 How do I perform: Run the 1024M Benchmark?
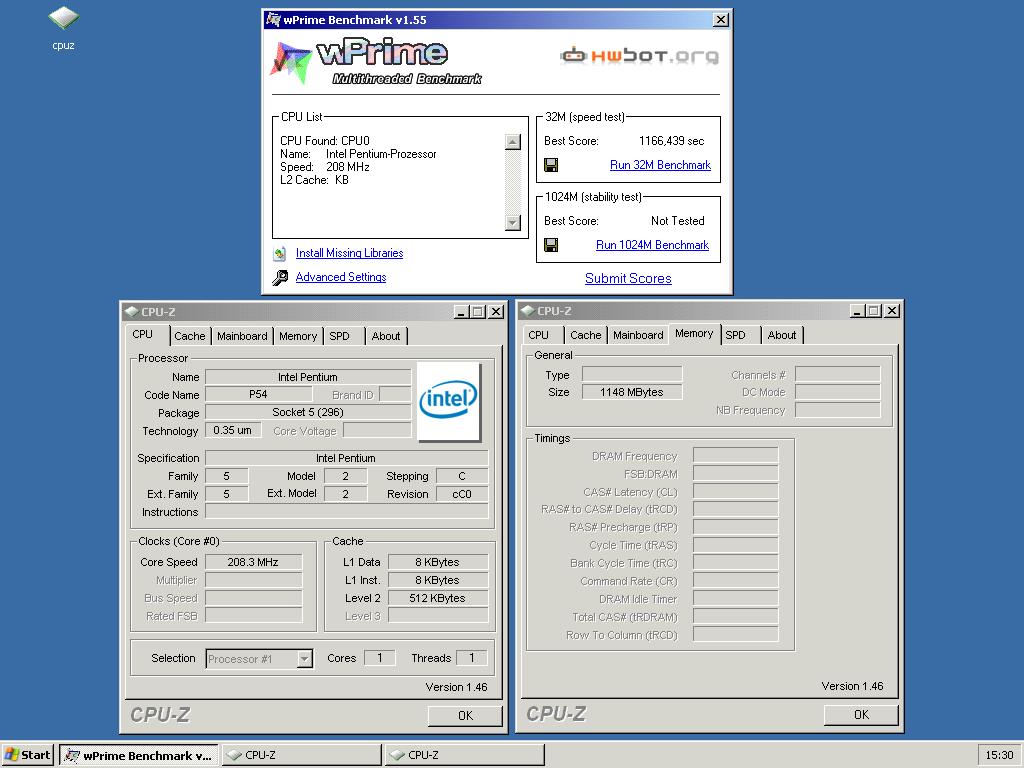[x=652, y=245]
